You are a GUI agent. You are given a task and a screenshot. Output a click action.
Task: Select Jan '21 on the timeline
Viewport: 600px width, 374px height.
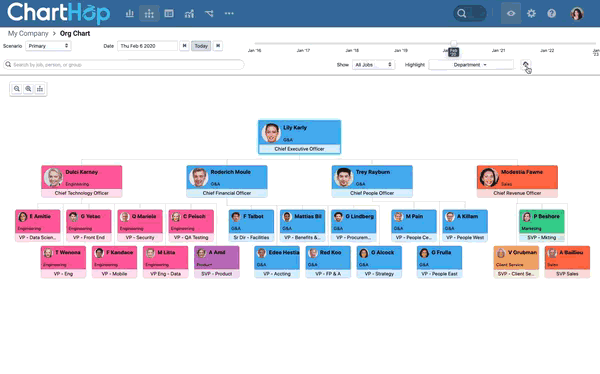(x=498, y=50)
